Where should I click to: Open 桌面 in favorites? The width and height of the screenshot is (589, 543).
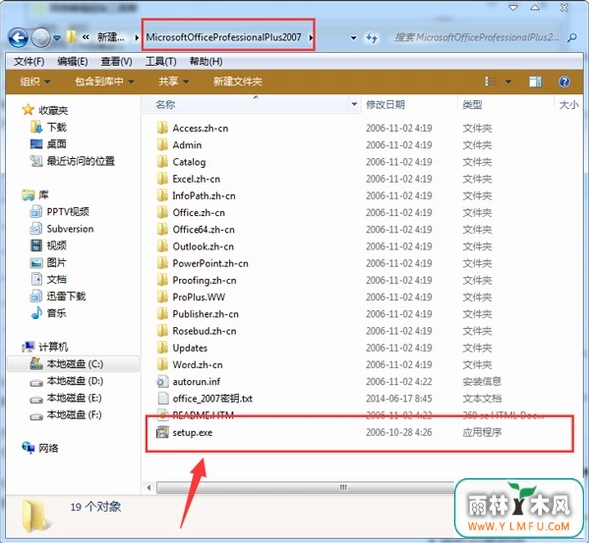coord(56,144)
